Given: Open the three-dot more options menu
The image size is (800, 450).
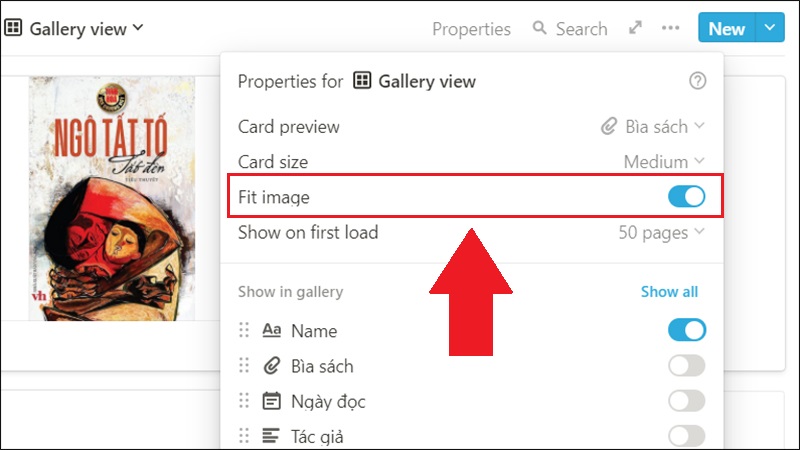Looking at the screenshot, I should pyautogui.click(x=671, y=28).
